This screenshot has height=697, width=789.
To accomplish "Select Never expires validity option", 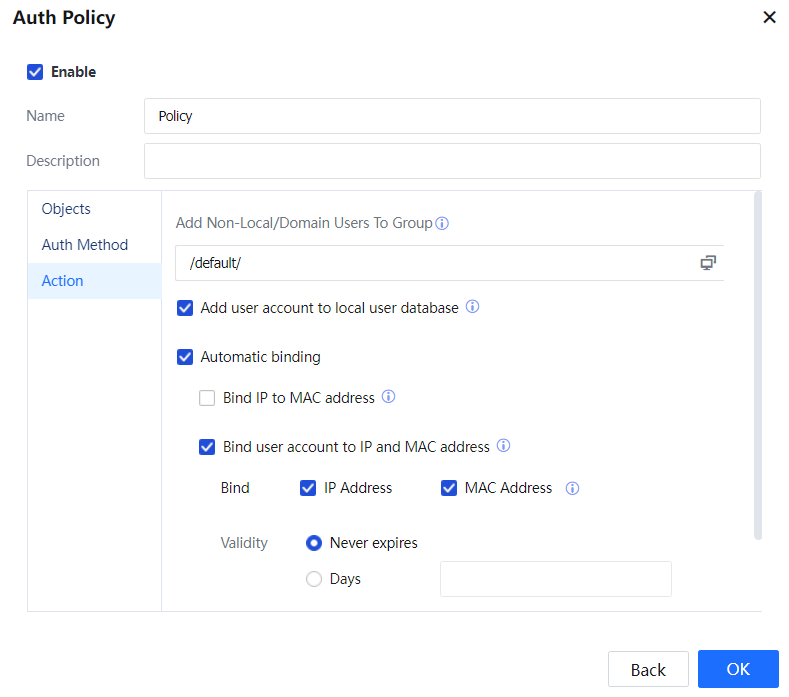I will click(314, 543).
